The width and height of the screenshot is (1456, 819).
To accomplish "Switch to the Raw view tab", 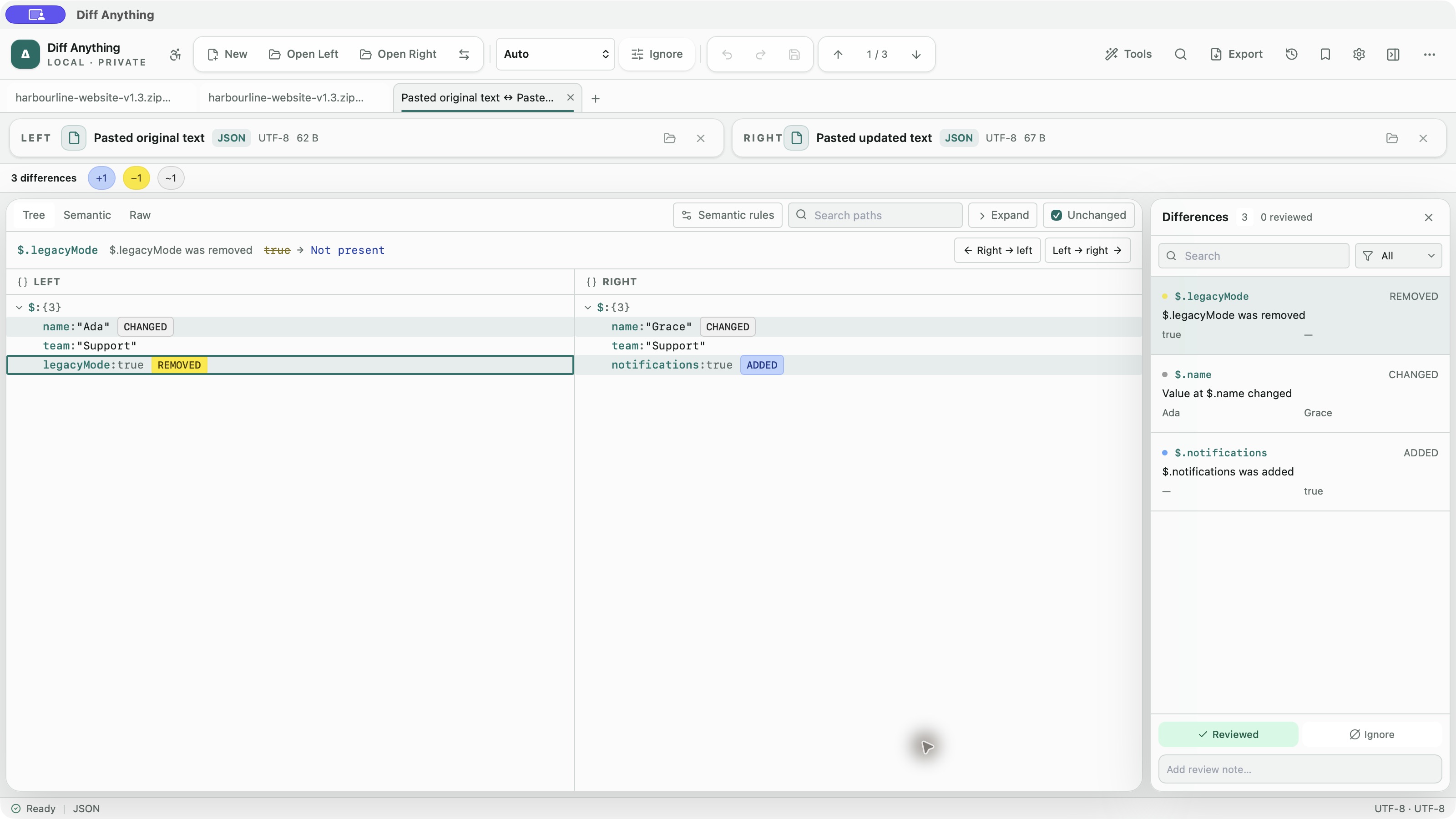I will pyautogui.click(x=140, y=215).
